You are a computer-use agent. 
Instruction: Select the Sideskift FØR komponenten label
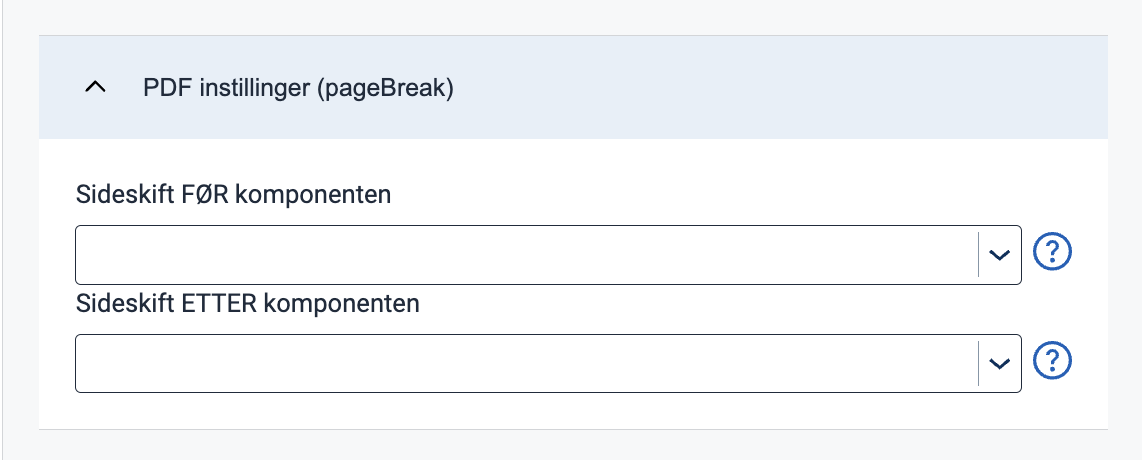[x=233, y=194]
